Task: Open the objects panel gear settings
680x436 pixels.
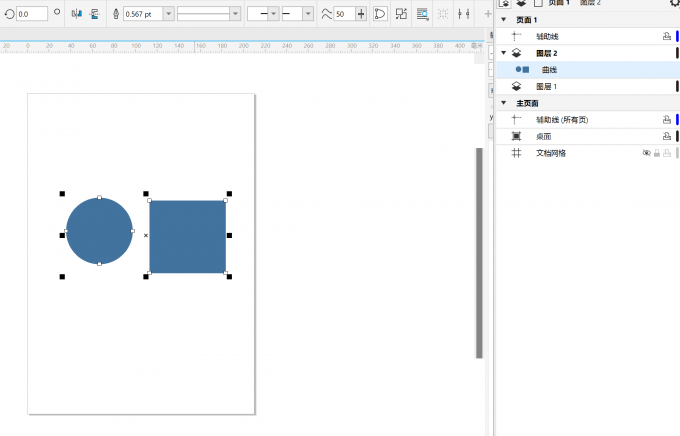Action: [673, 4]
